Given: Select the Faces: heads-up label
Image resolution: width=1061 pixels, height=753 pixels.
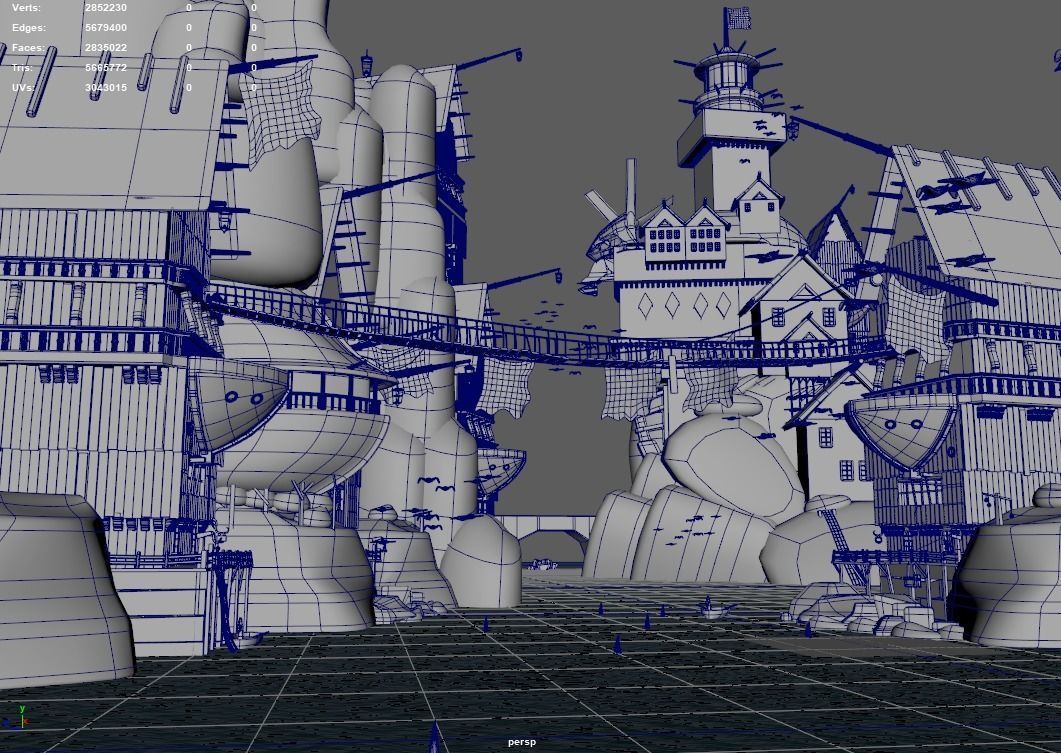Looking at the screenshot, I should click(28, 48).
